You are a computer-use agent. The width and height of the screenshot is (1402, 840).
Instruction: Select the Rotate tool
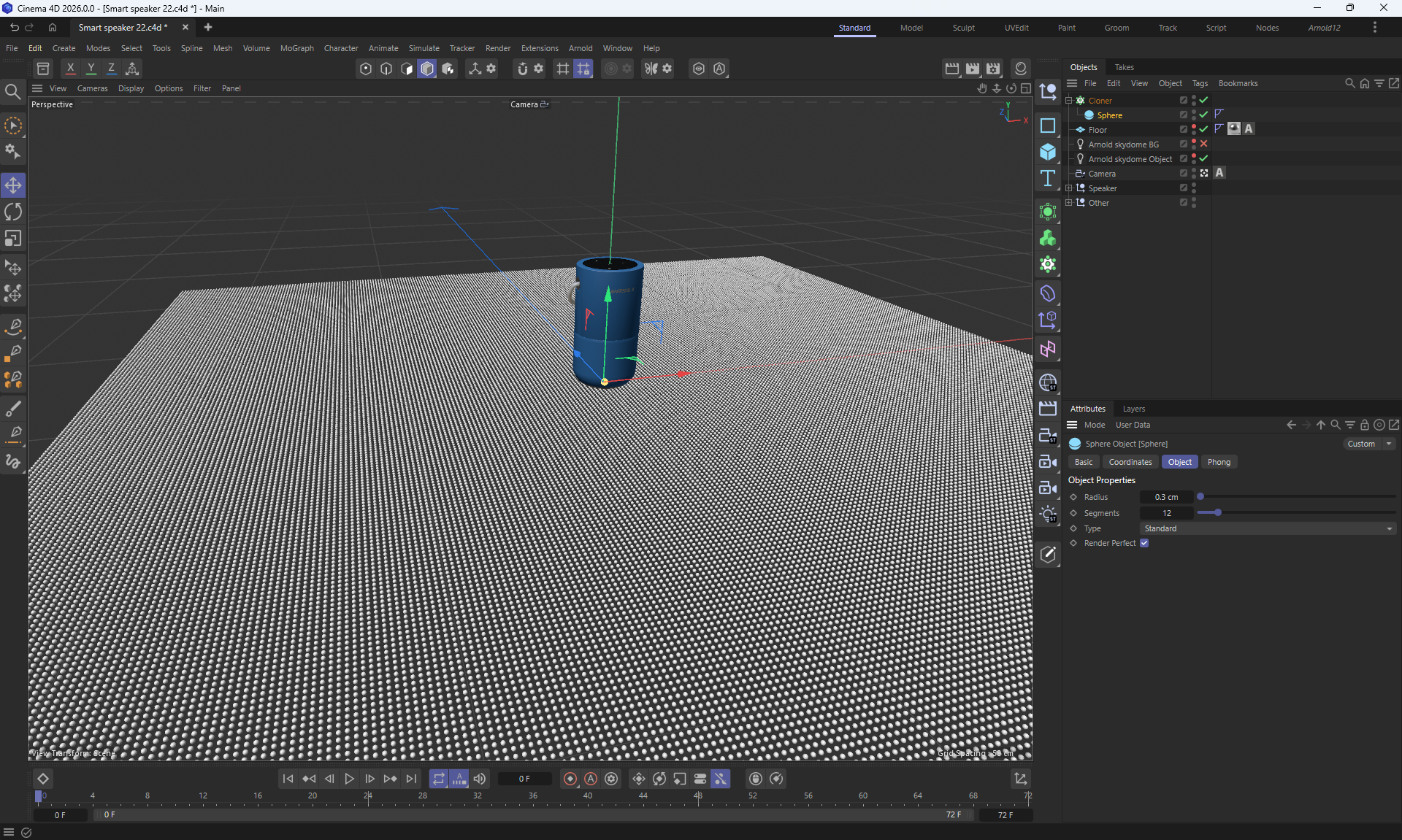13,212
